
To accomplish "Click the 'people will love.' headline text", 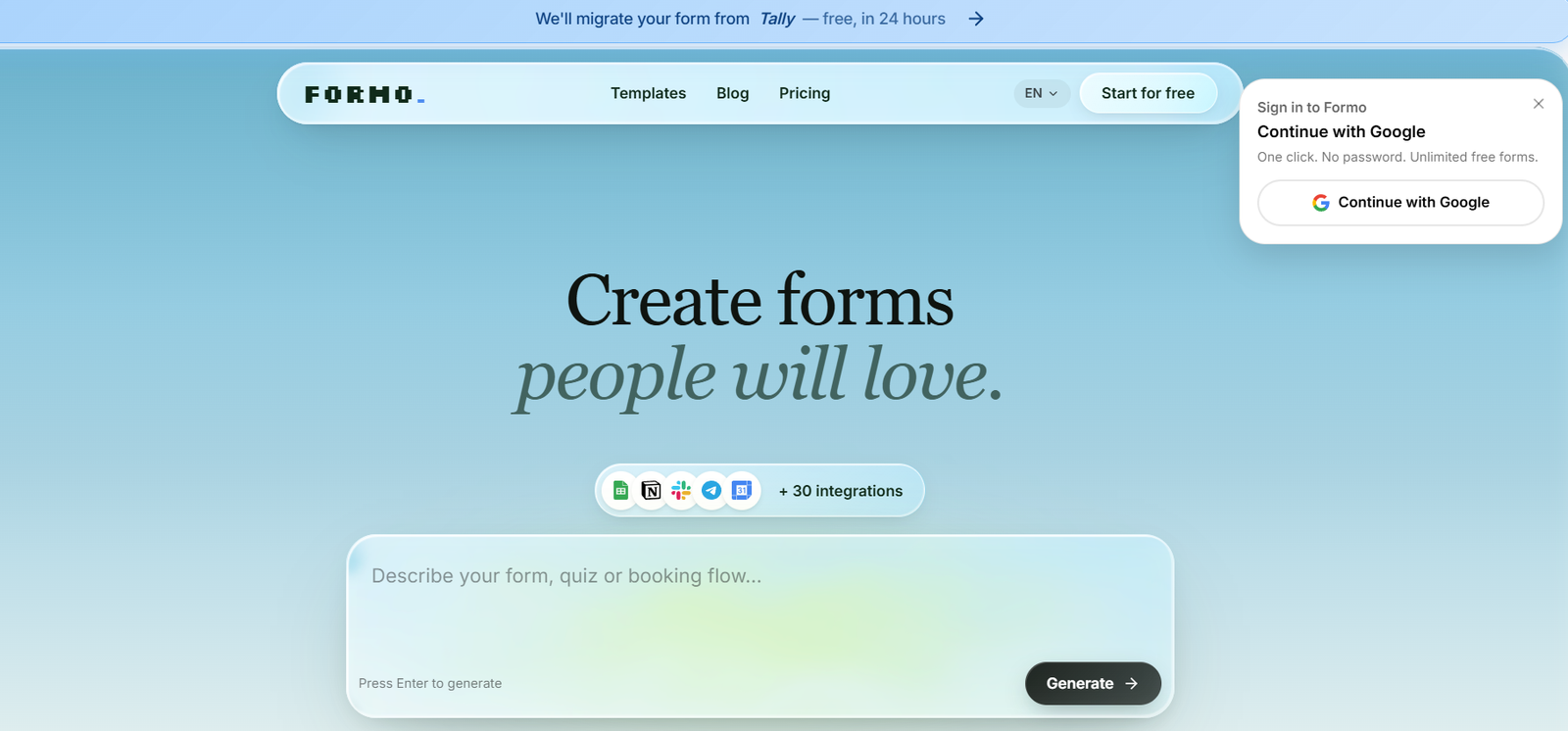I will 759,376.
